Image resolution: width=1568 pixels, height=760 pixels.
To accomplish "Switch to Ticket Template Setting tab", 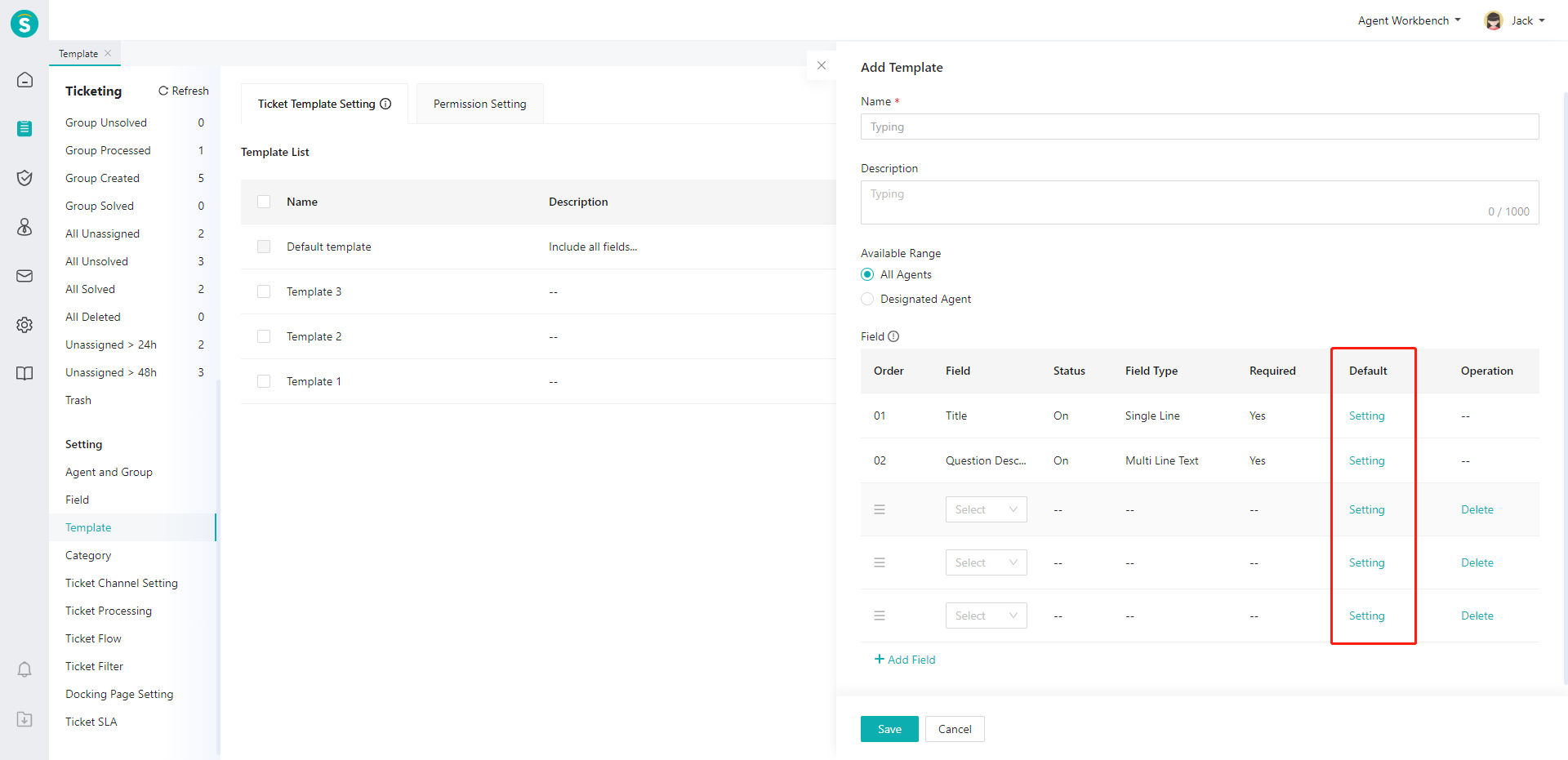I will [324, 104].
